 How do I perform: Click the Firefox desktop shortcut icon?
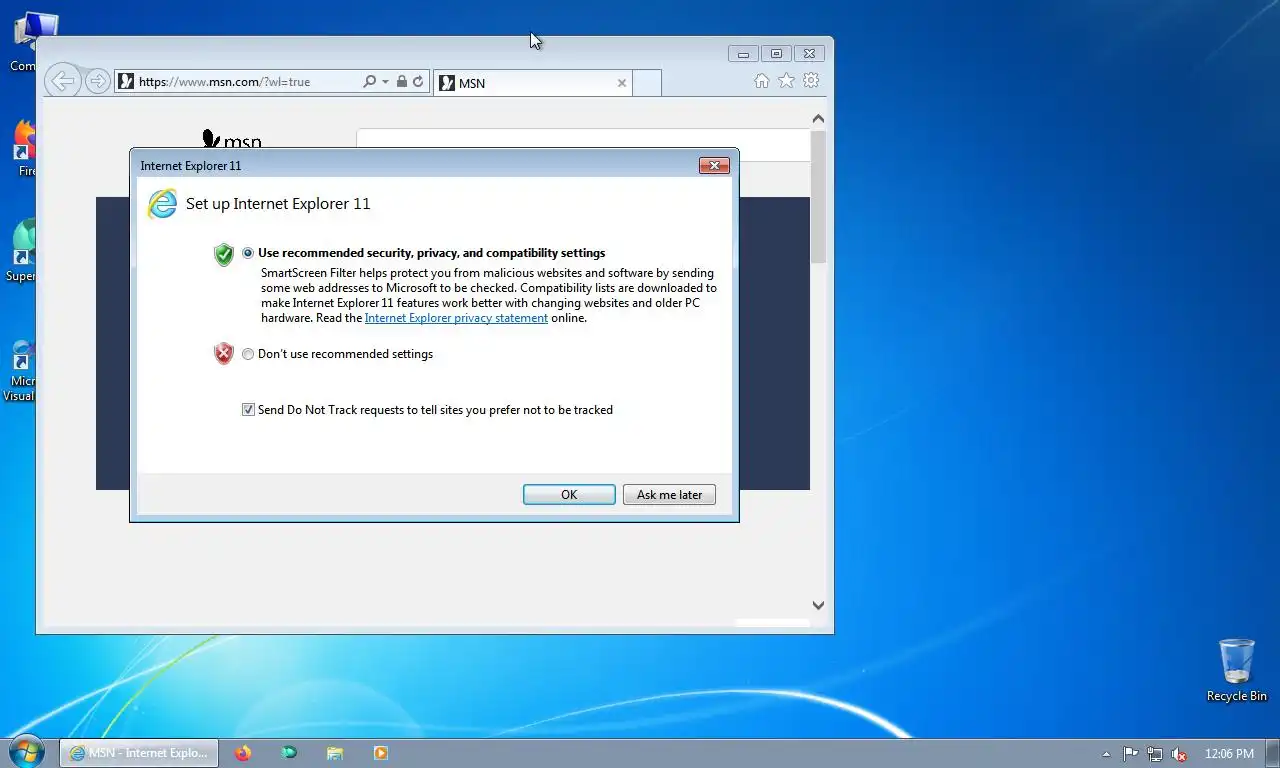(25, 148)
